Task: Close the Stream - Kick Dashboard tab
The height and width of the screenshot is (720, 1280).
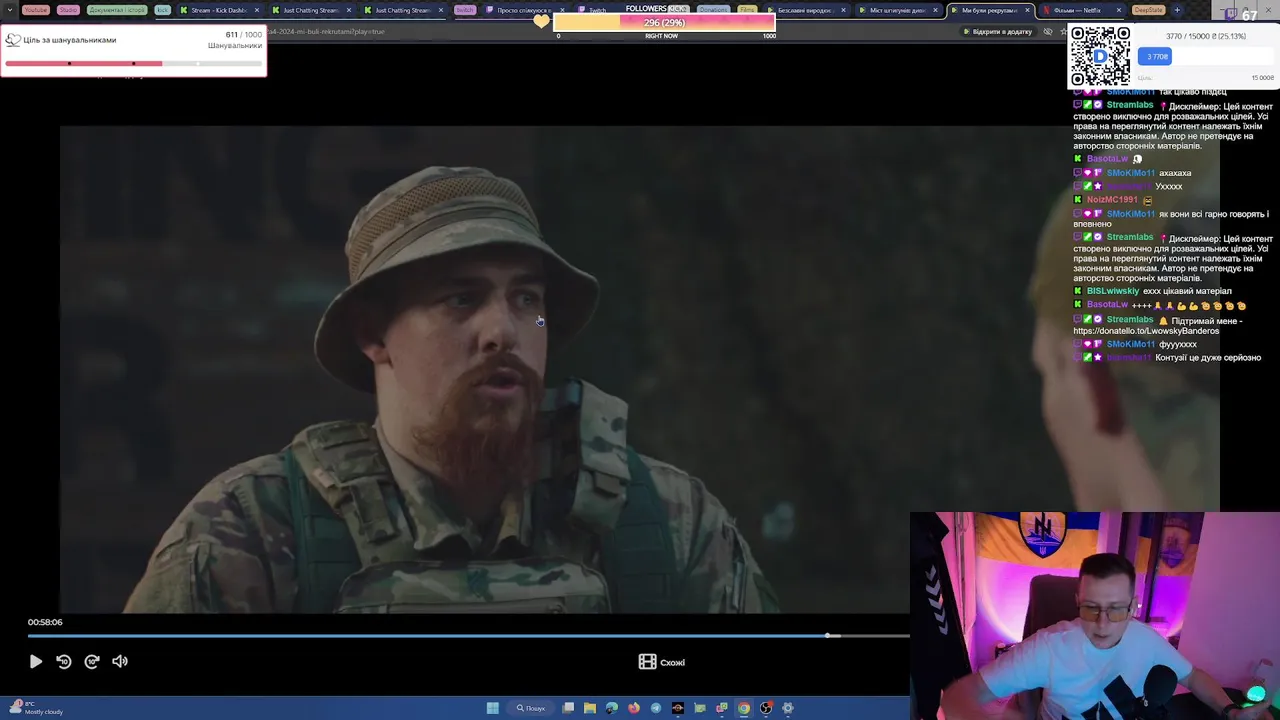Action: 257,10
